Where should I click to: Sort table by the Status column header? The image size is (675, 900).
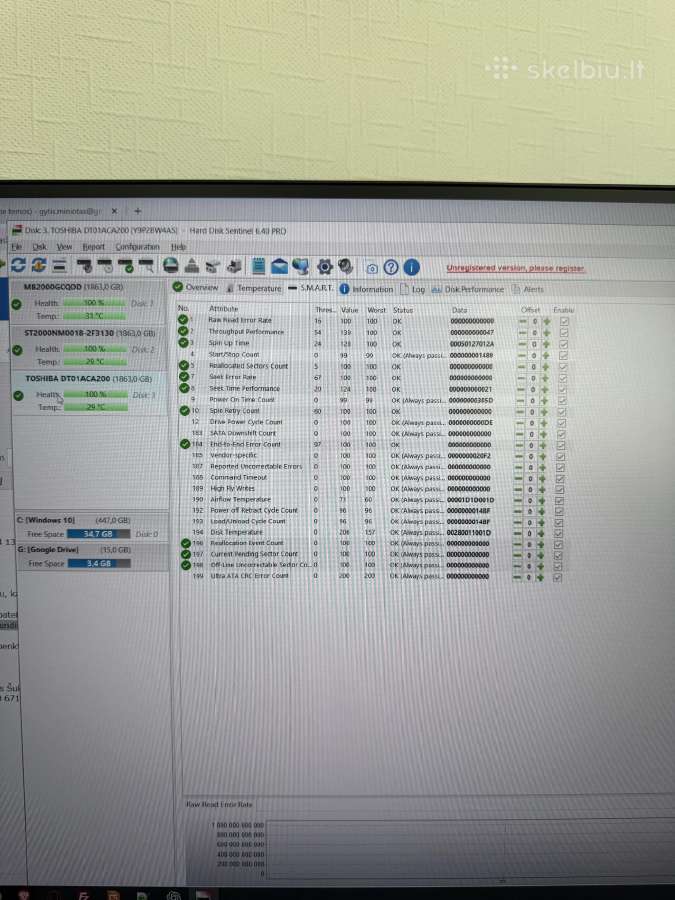click(403, 310)
